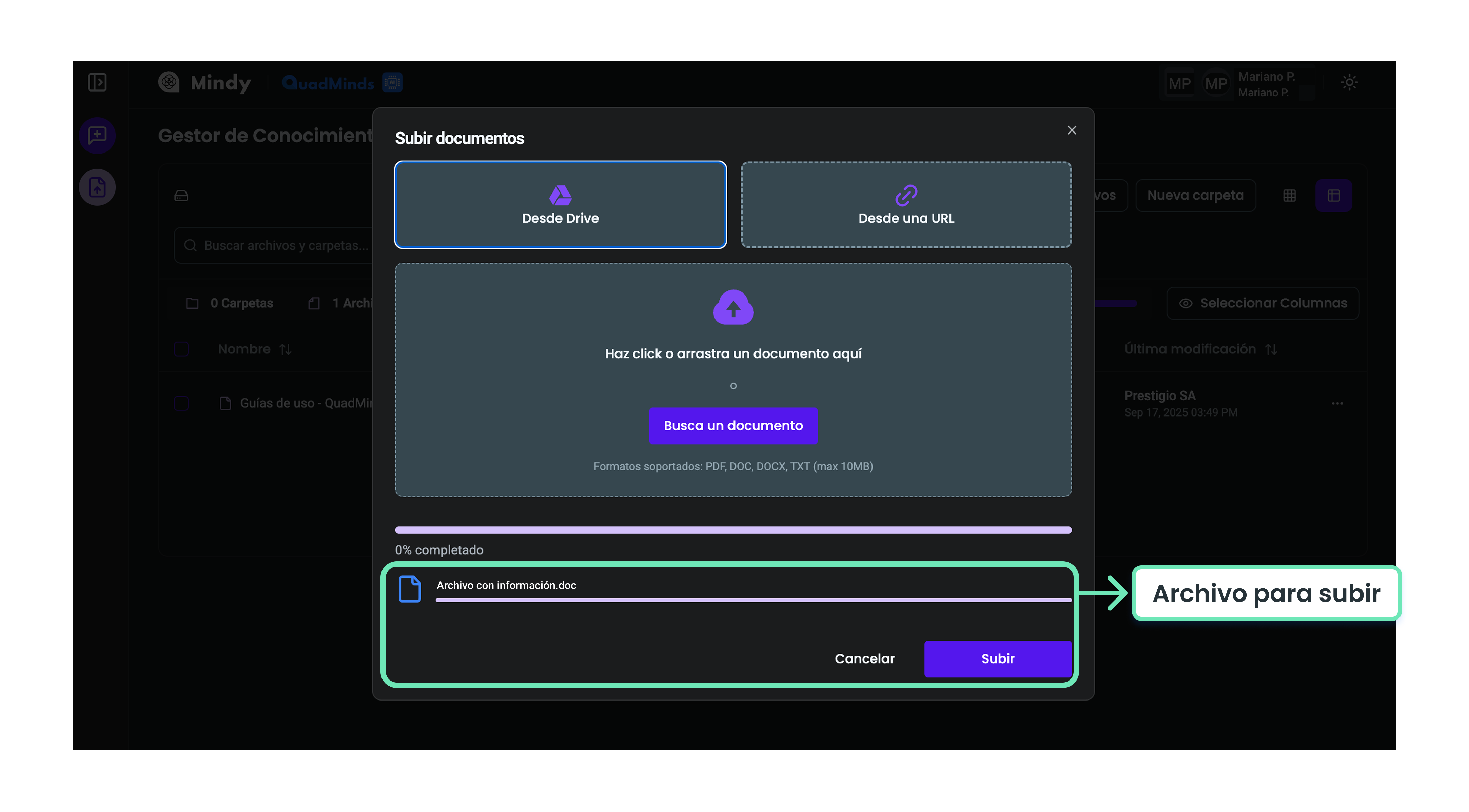Choose the Desde una URL option
1469x812 pixels.
(906, 205)
